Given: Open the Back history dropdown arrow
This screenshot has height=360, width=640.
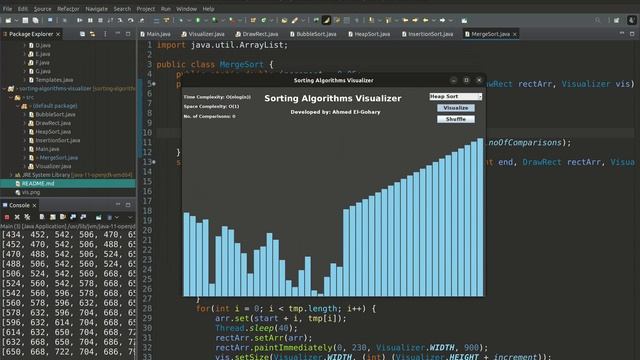Looking at the screenshot, I should [x=433, y=20].
